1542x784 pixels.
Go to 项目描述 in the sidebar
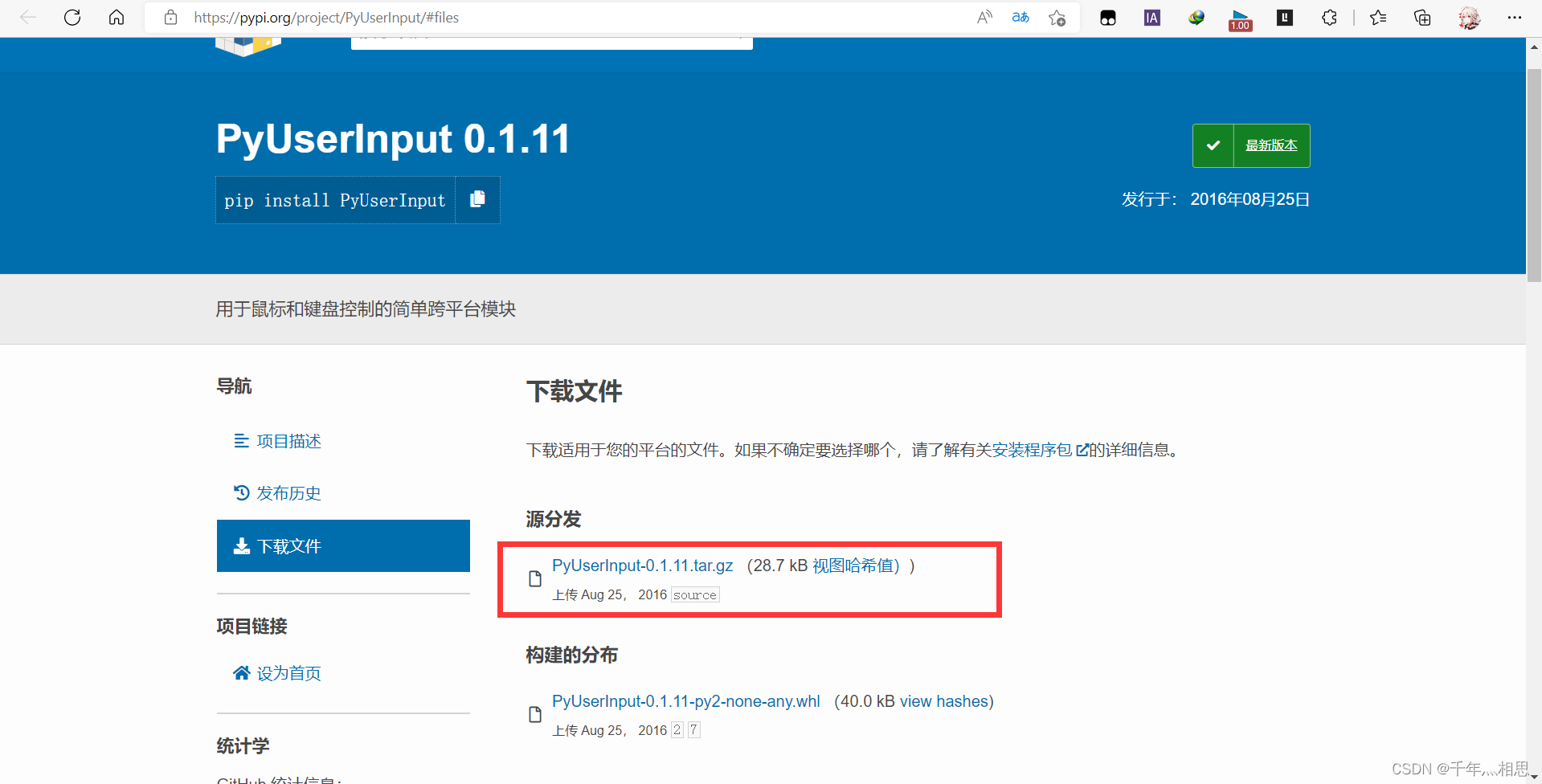coord(288,440)
